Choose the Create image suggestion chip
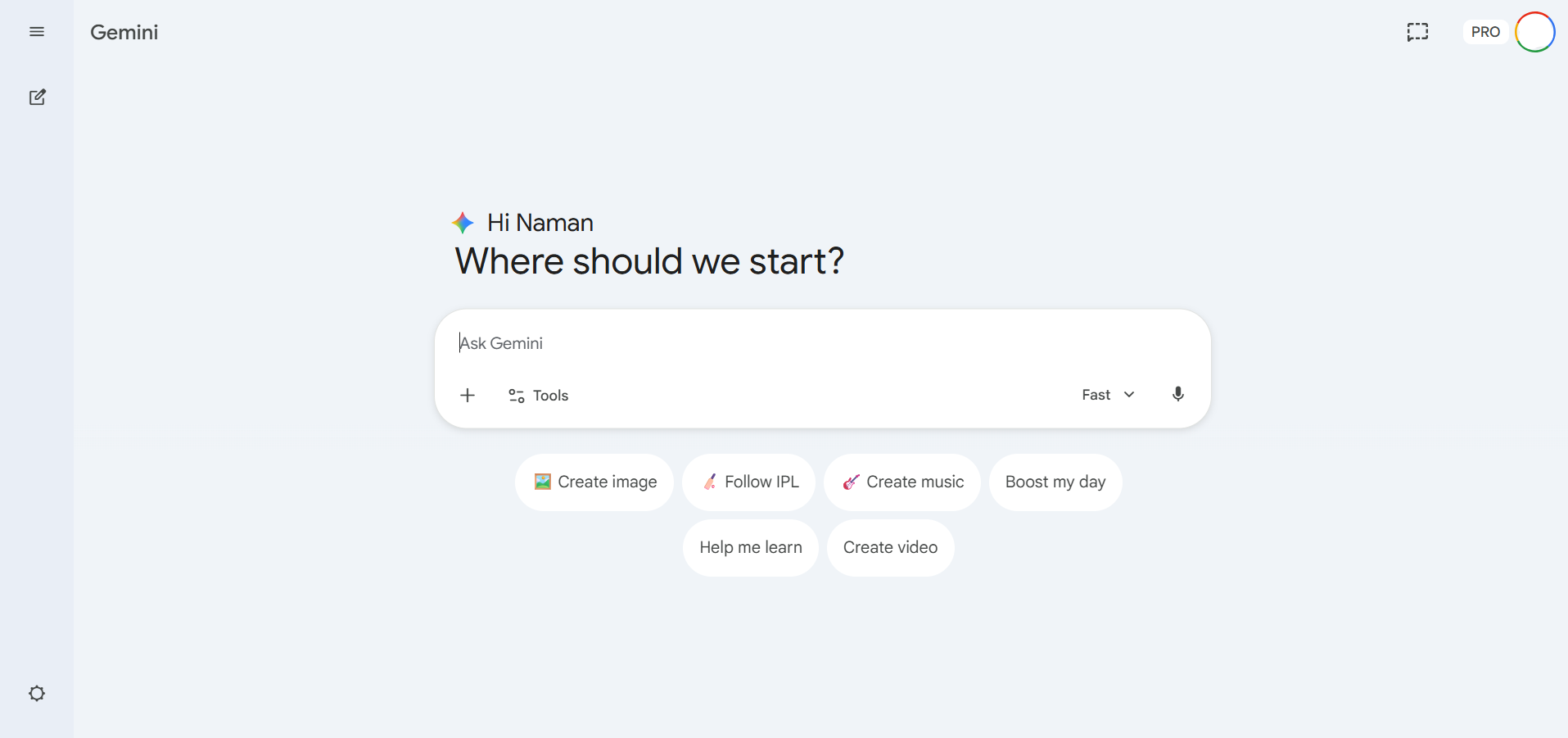Image resolution: width=1568 pixels, height=738 pixels. point(594,482)
